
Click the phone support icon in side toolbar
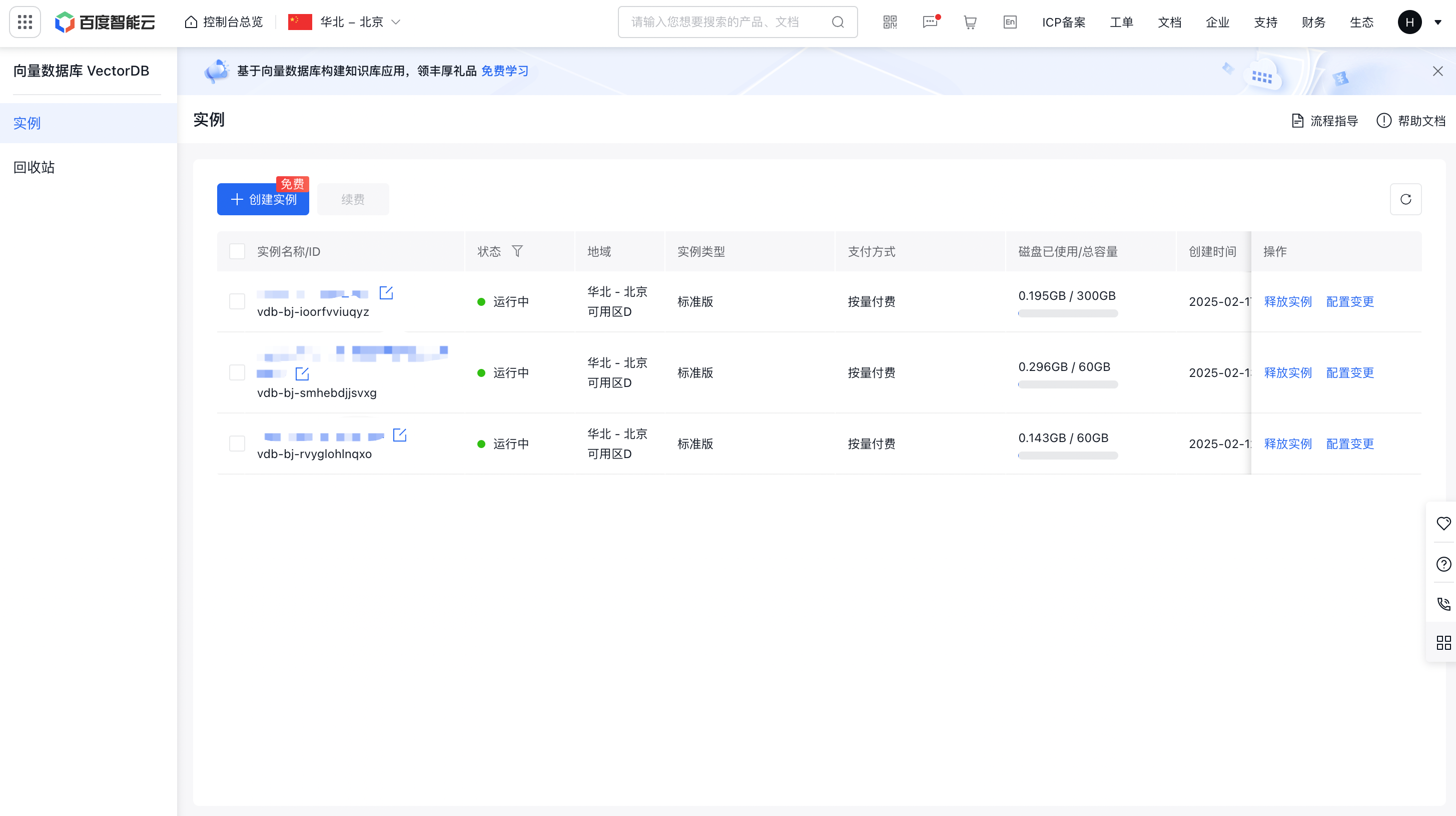tap(1443, 604)
